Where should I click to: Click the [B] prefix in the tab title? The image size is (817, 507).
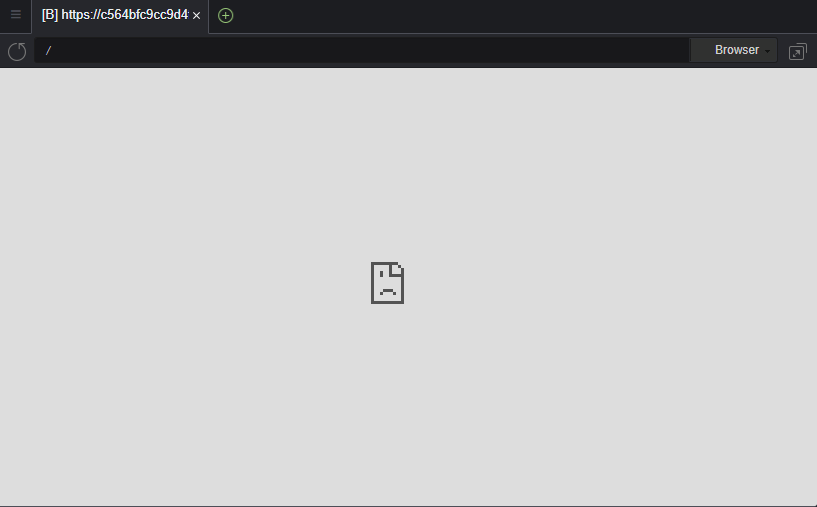(x=49, y=15)
